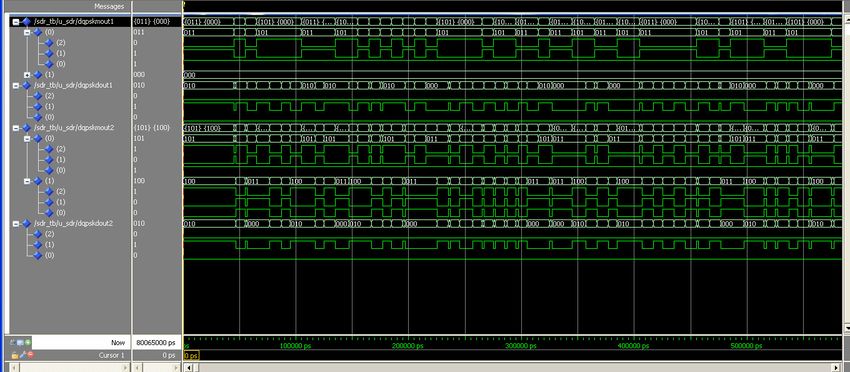Viewport: 850px width, 372px height.
Task: Click down arrow of waveform vertical scrollbar
Action: click(x=847, y=328)
